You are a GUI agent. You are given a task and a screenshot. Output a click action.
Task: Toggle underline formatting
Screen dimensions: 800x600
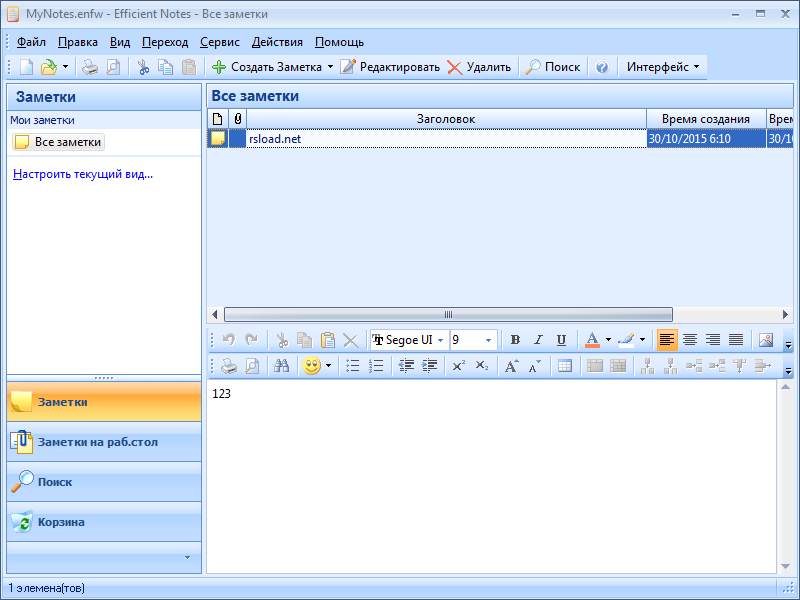pyautogui.click(x=561, y=340)
